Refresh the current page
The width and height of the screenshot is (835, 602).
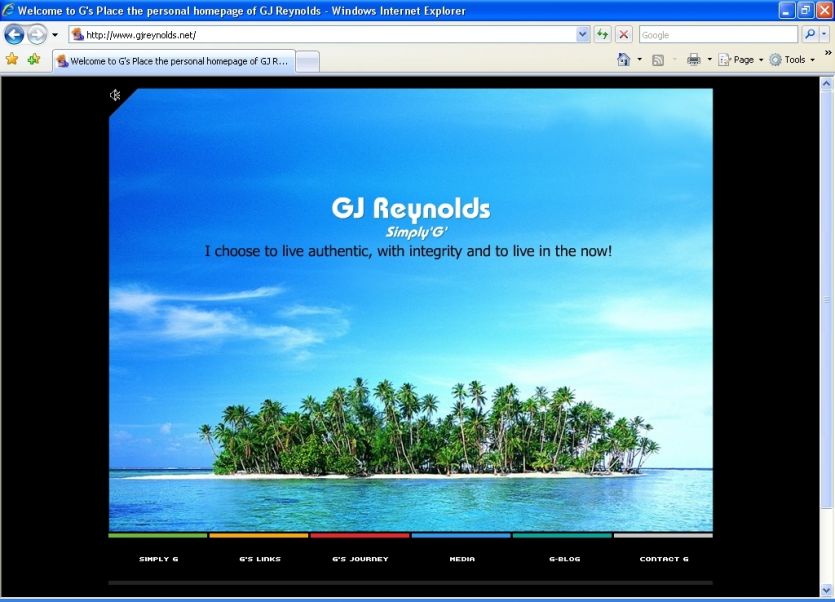pos(602,34)
